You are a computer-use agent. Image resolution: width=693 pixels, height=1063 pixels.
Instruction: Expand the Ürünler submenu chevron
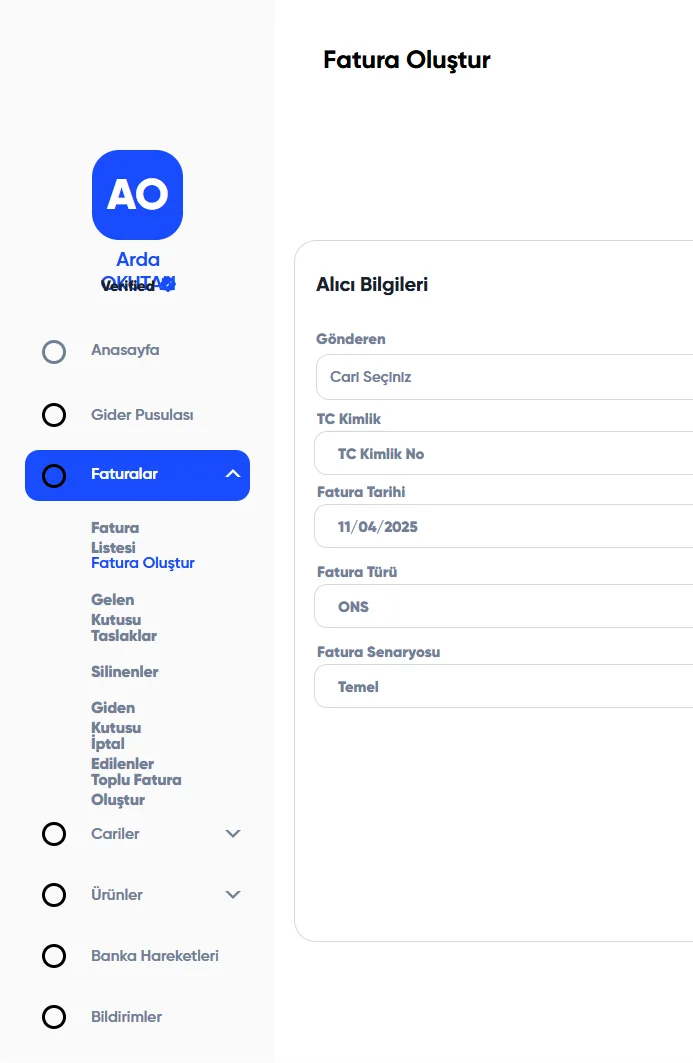tap(233, 895)
